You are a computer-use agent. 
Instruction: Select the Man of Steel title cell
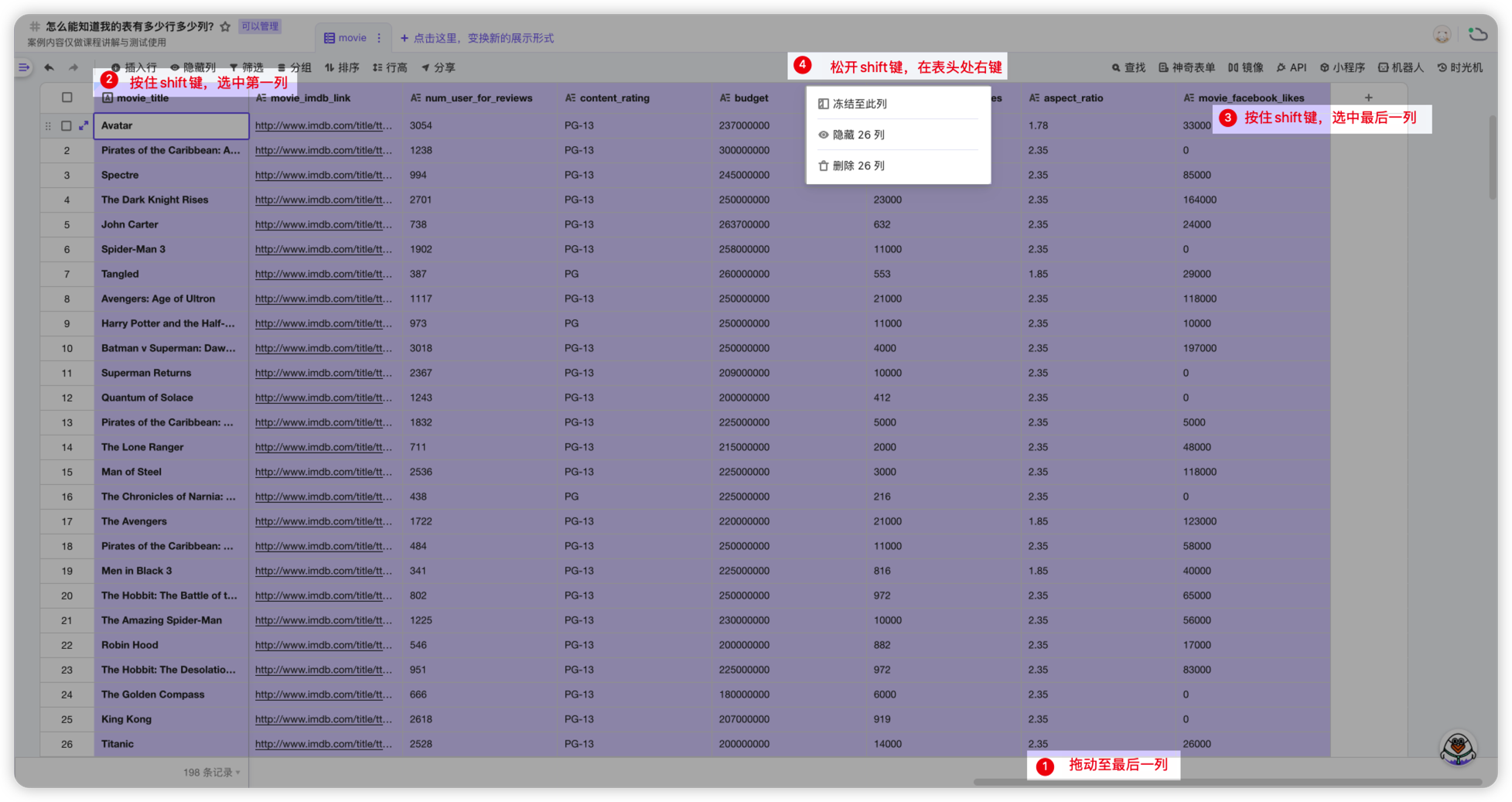click(x=171, y=472)
